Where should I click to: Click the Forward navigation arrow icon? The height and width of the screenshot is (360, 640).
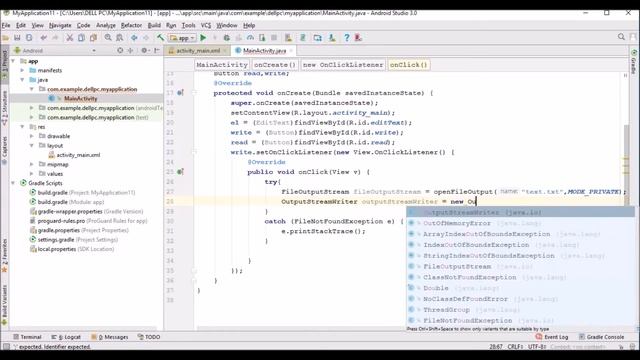tap(146, 38)
